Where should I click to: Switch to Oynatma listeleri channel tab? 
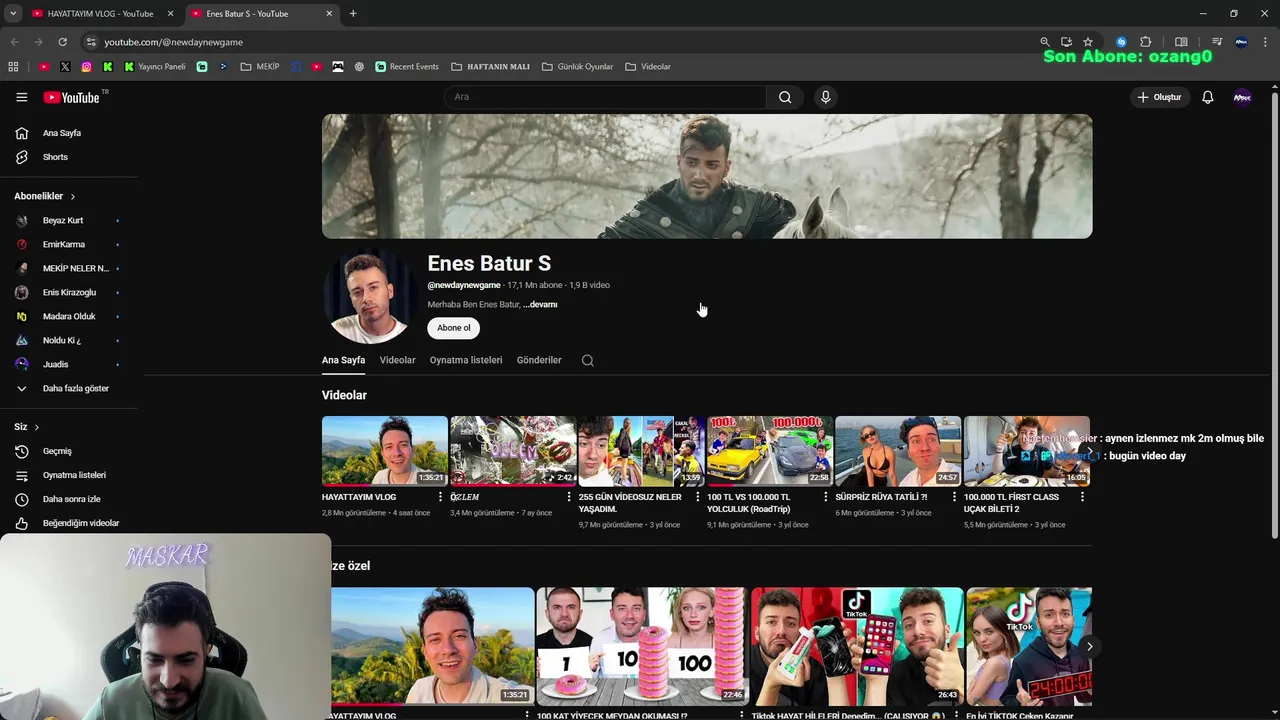[x=466, y=360]
